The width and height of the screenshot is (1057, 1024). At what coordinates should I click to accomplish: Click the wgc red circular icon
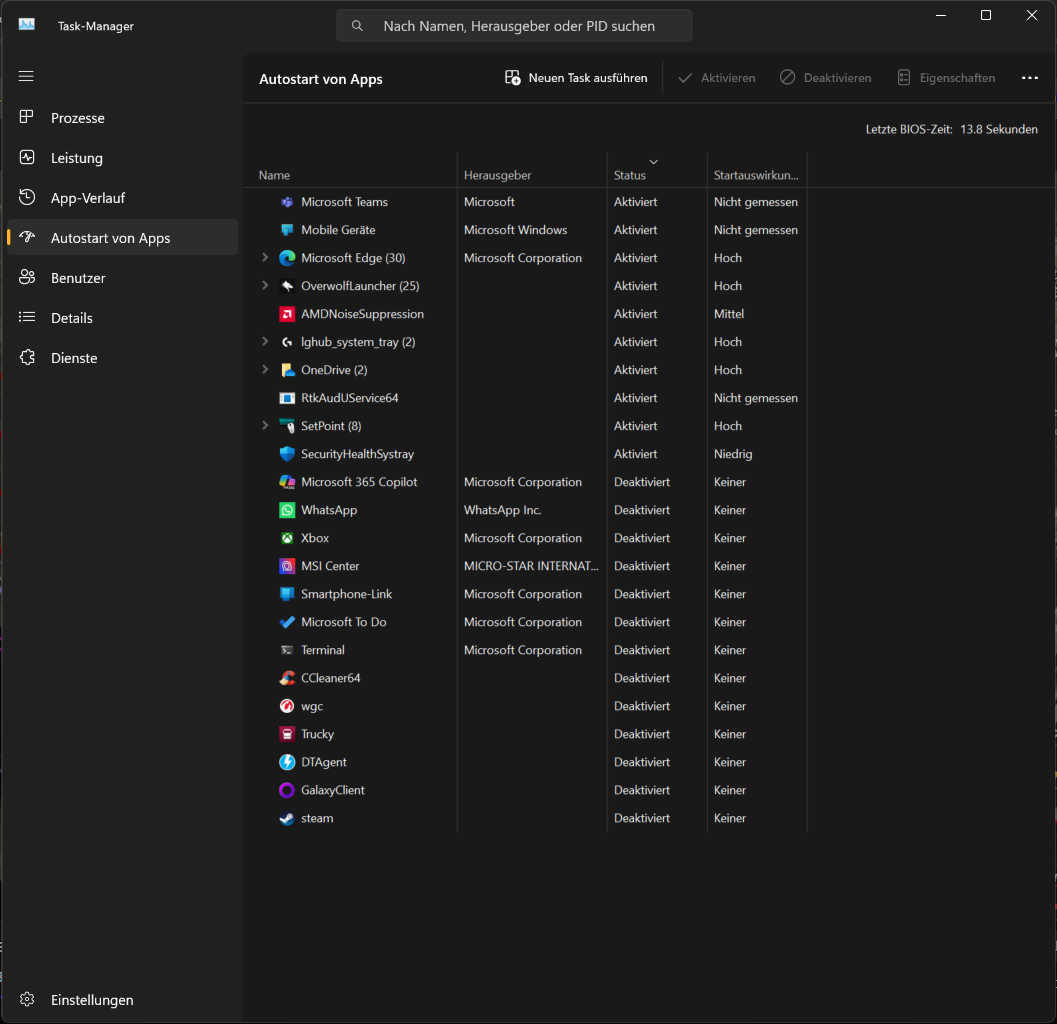point(287,706)
